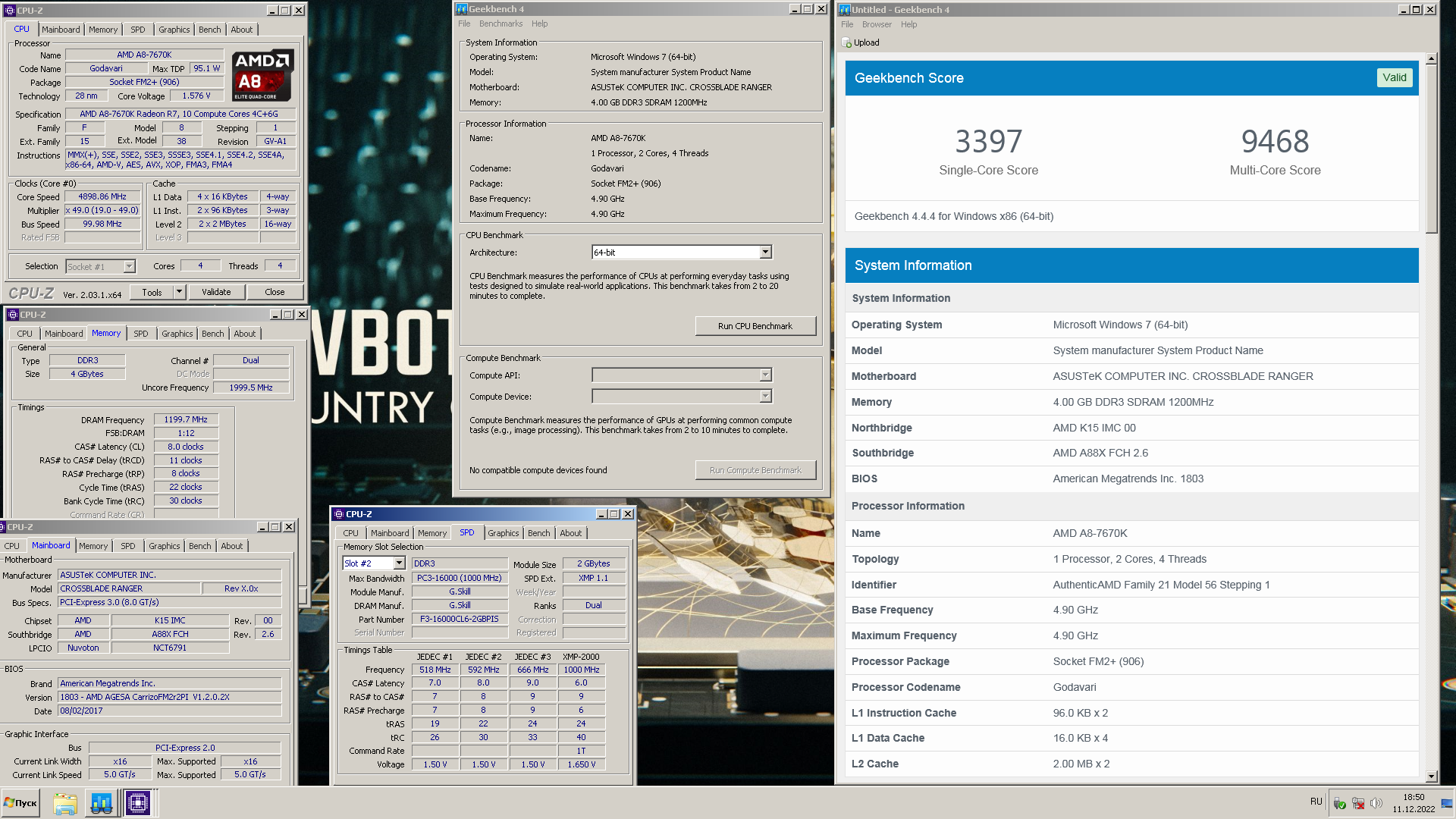Open Graphics tab in the top CPU-Z window
The width and height of the screenshot is (1456, 819).
pyautogui.click(x=174, y=30)
